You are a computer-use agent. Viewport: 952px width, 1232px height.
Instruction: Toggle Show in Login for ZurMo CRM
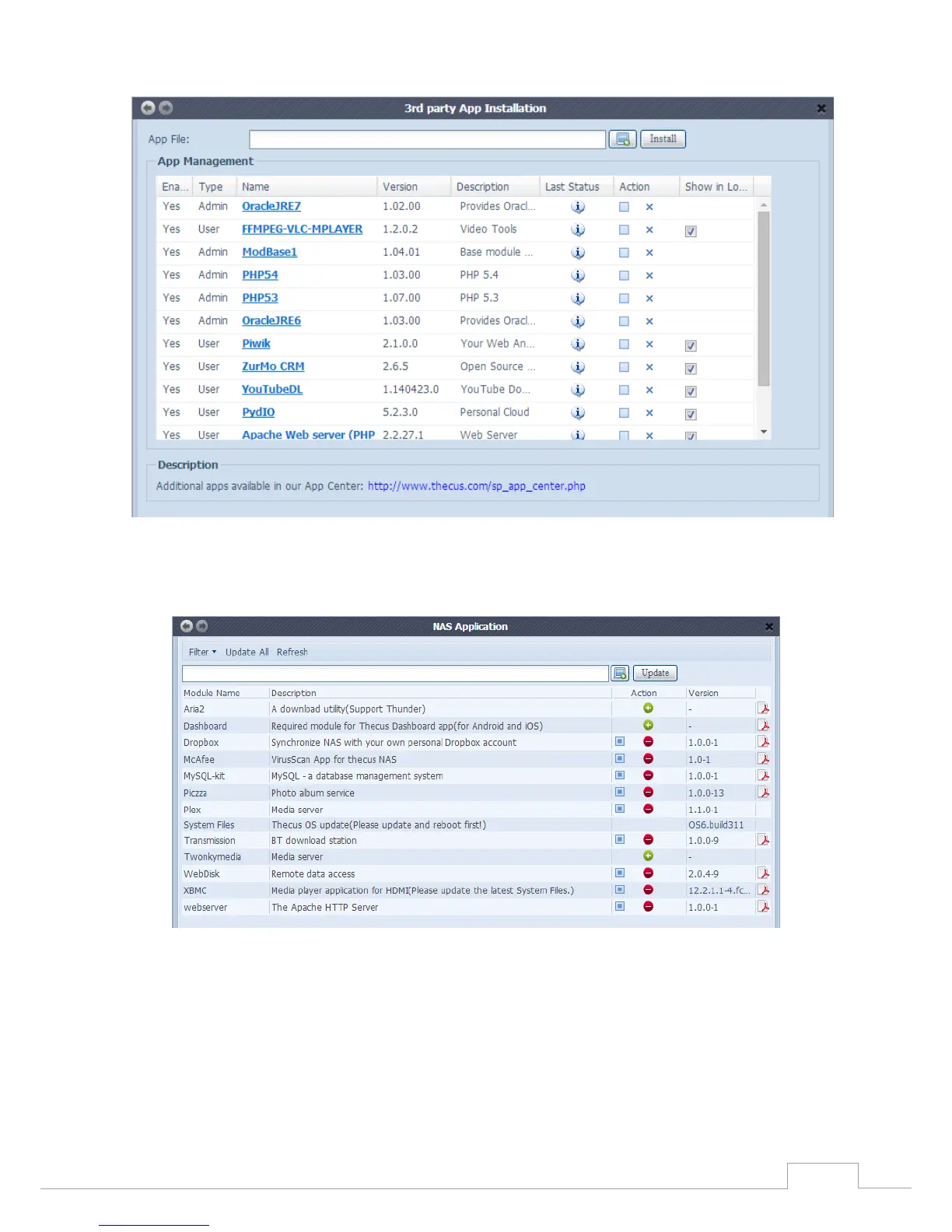point(691,369)
